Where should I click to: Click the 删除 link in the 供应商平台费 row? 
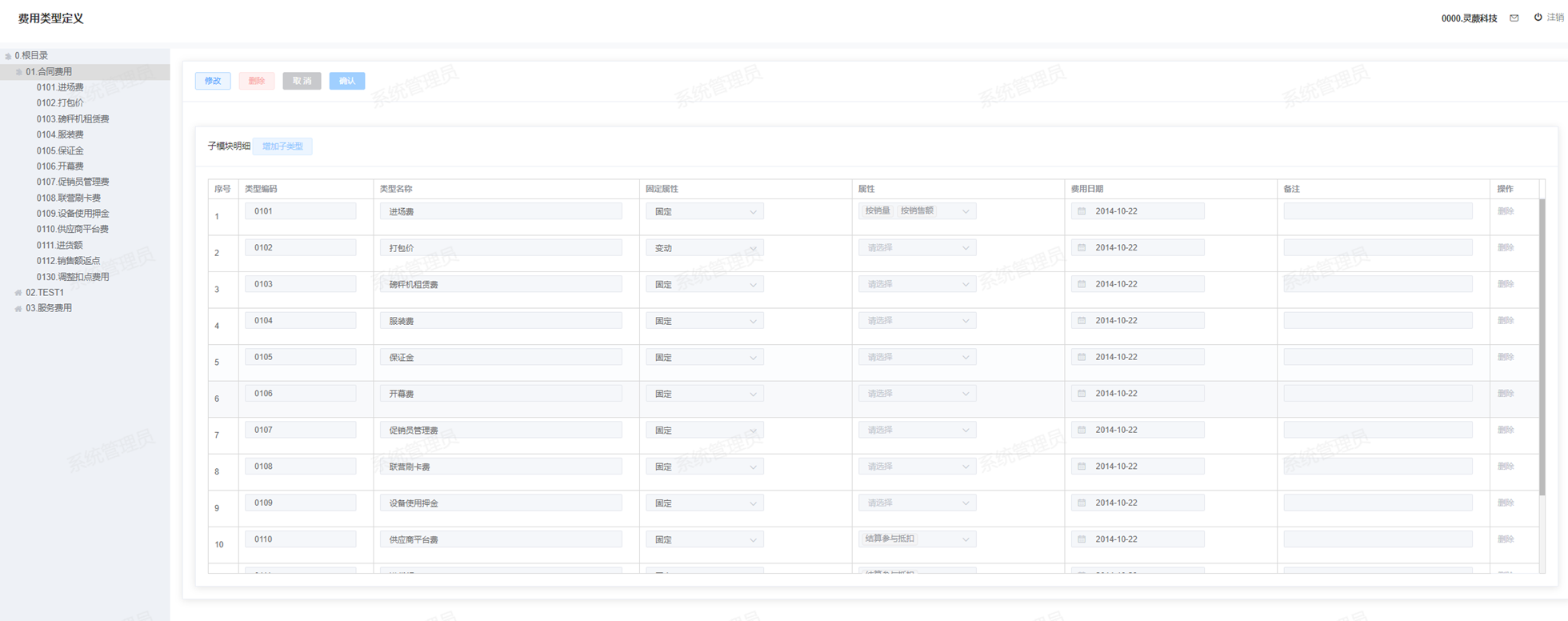(x=1506, y=539)
